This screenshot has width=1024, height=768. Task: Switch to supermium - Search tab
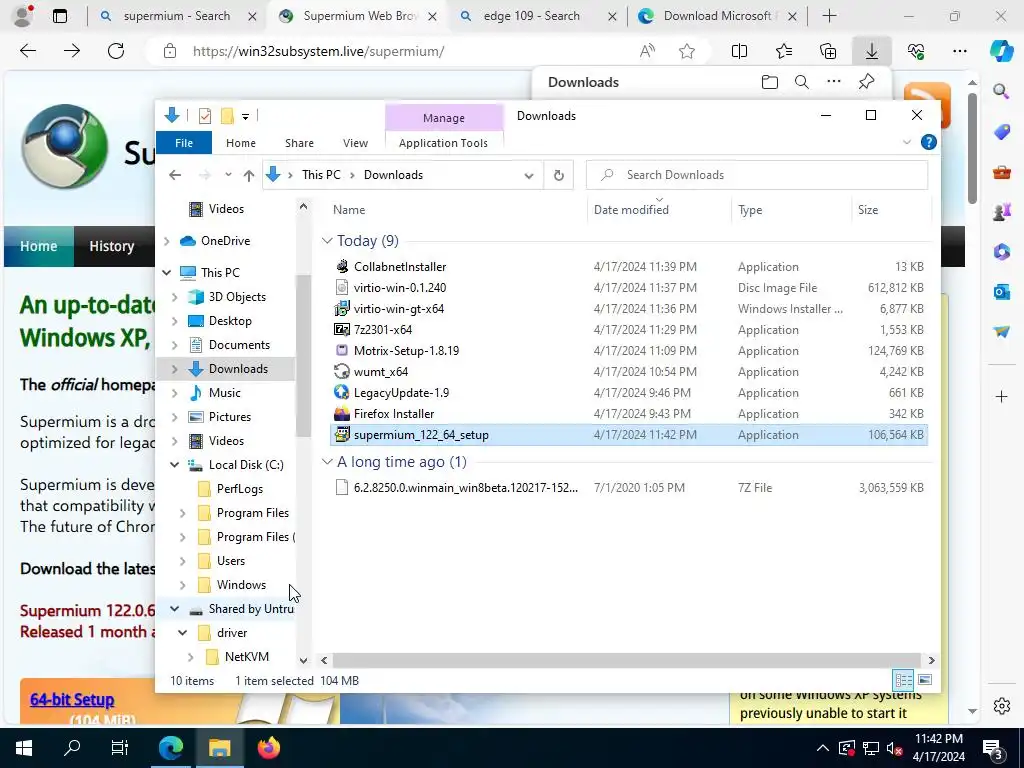[177, 16]
